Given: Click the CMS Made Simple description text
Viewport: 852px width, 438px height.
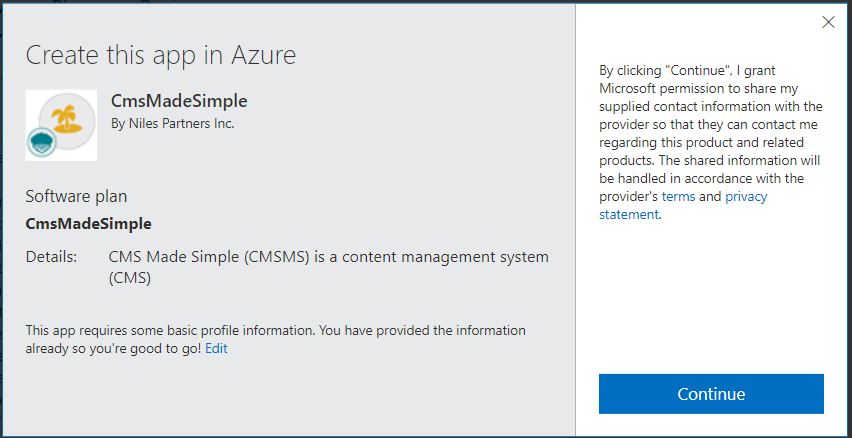Looking at the screenshot, I should coord(328,257).
